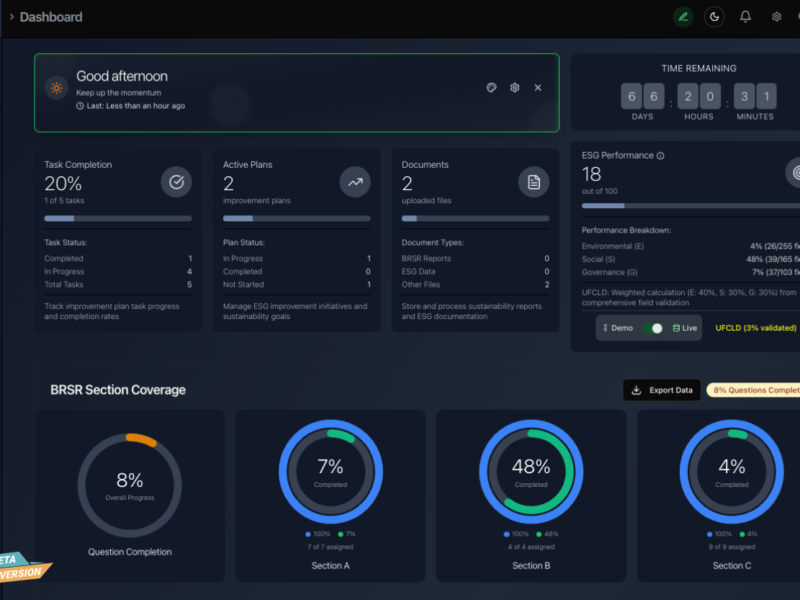Toggle dark mode with the moon icon
Viewport: 800px width, 600px height.
click(x=714, y=16)
